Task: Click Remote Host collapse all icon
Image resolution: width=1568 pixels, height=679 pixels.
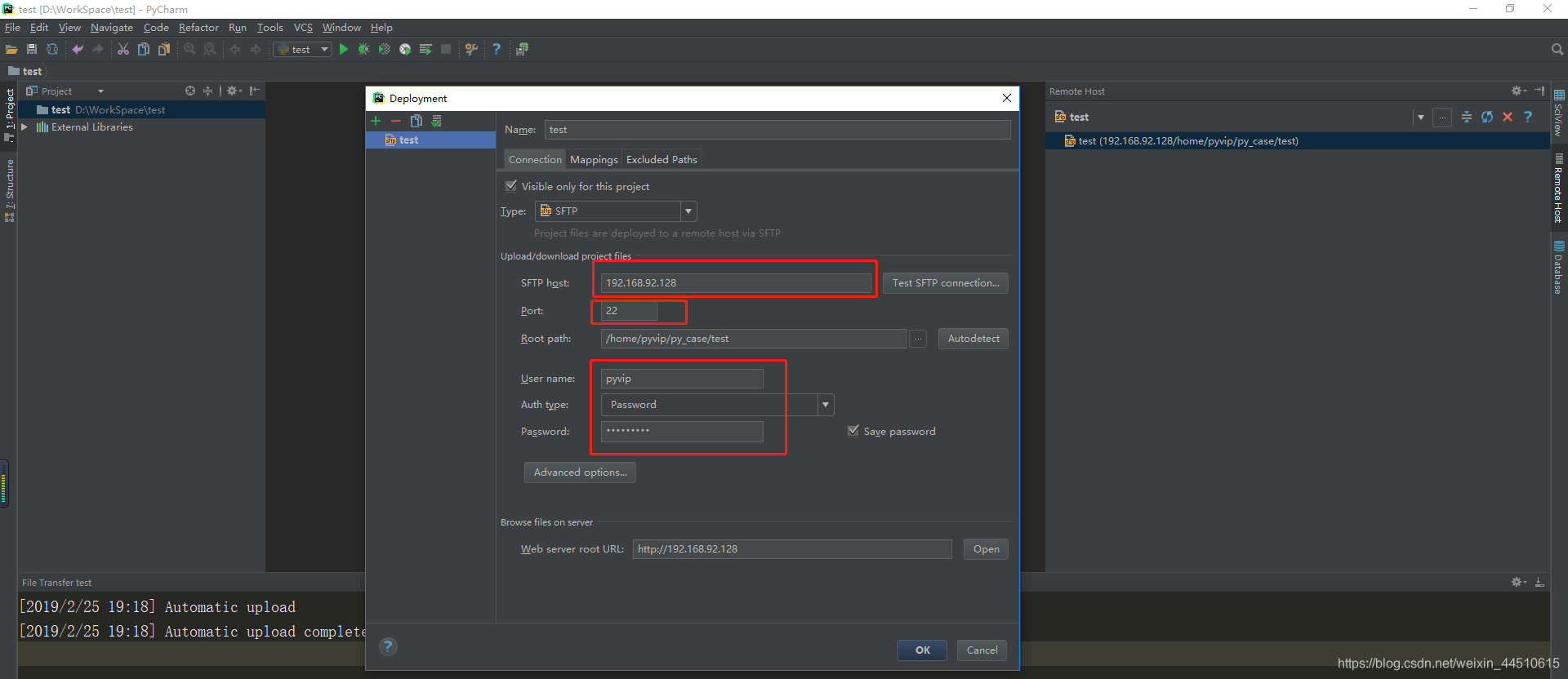Action: (x=1467, y=117)
